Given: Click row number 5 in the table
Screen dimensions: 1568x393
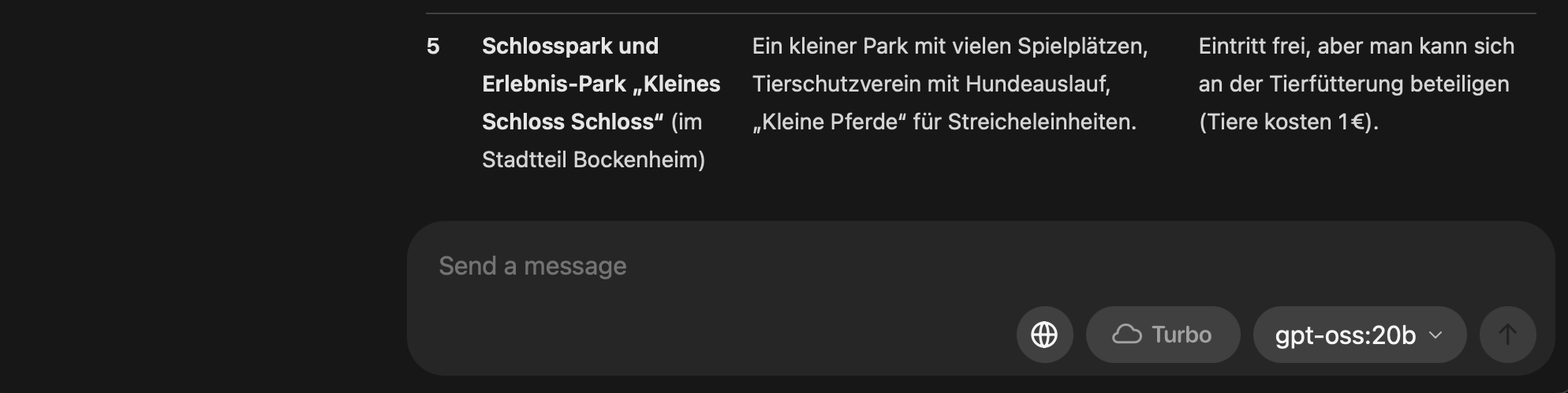Looking at the screenshot, I should coord(433,47).
